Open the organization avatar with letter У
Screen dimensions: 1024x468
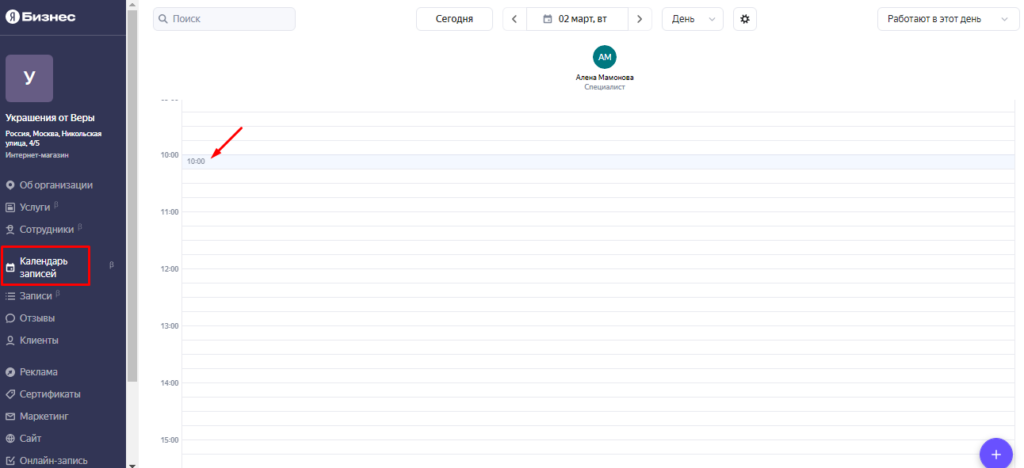[29, 78]
